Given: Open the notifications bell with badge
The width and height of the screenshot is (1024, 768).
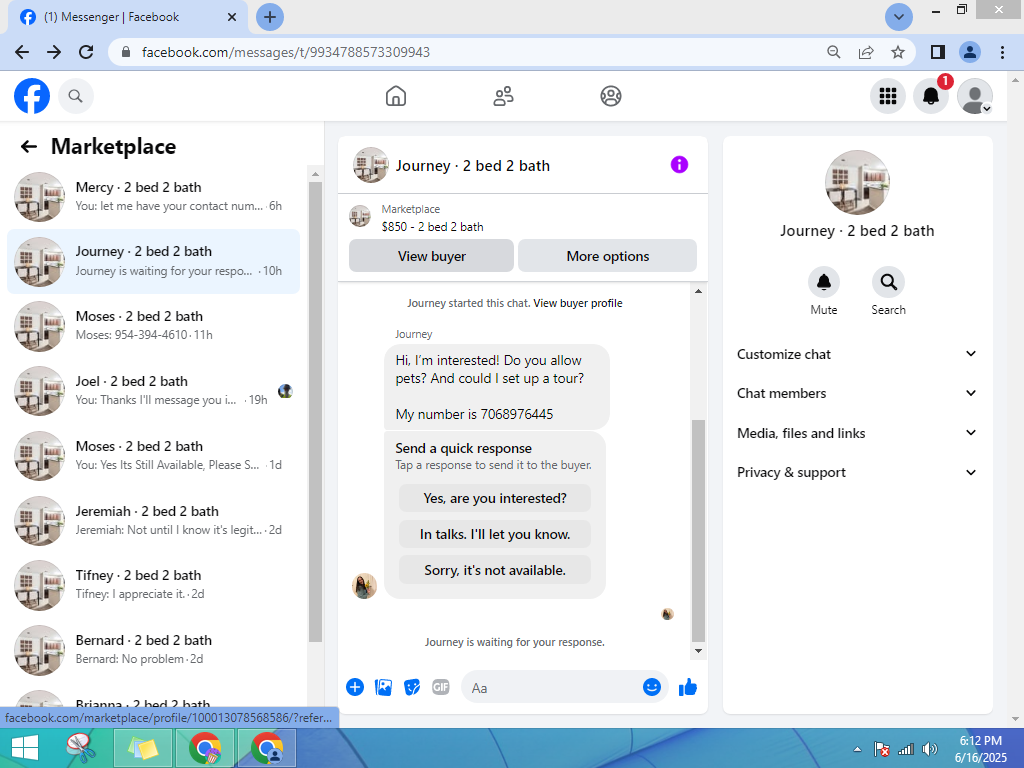Looking at the screenshot, I should pos(931,96).
